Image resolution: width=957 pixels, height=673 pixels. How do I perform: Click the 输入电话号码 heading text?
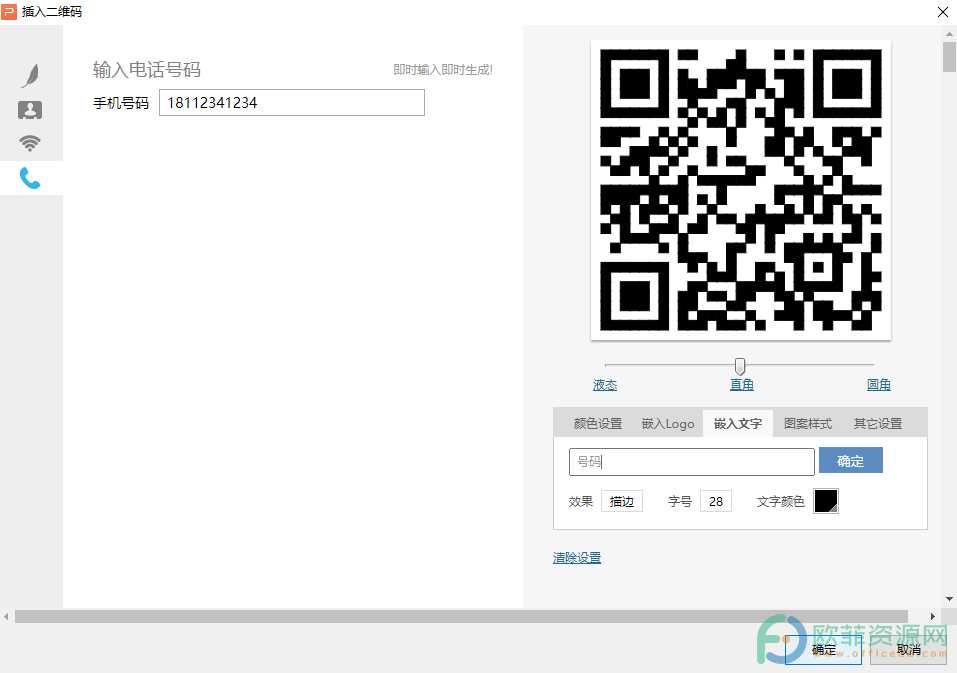click(146, 70)
